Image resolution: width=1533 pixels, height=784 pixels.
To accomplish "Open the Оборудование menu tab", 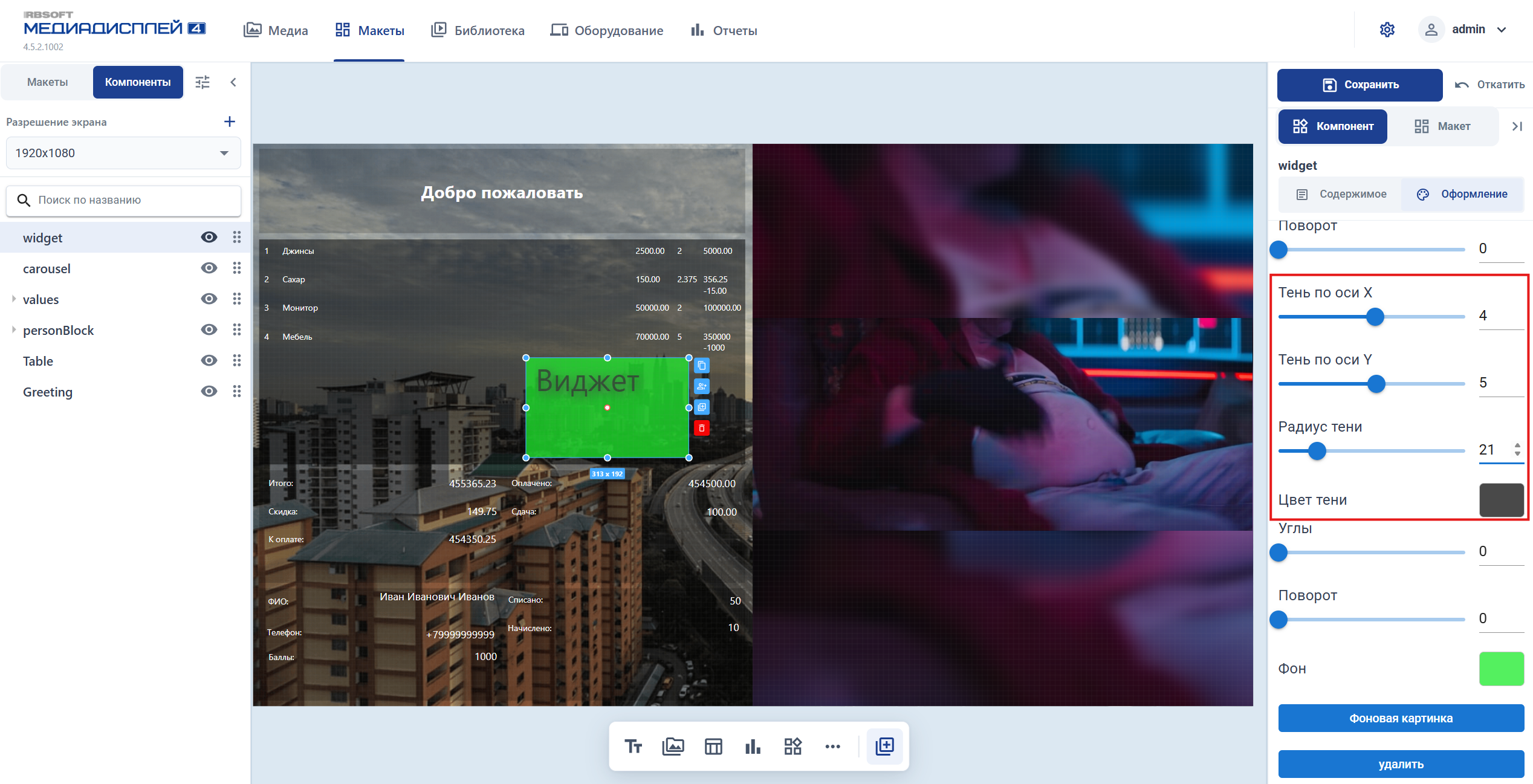I will pos(606,30).
